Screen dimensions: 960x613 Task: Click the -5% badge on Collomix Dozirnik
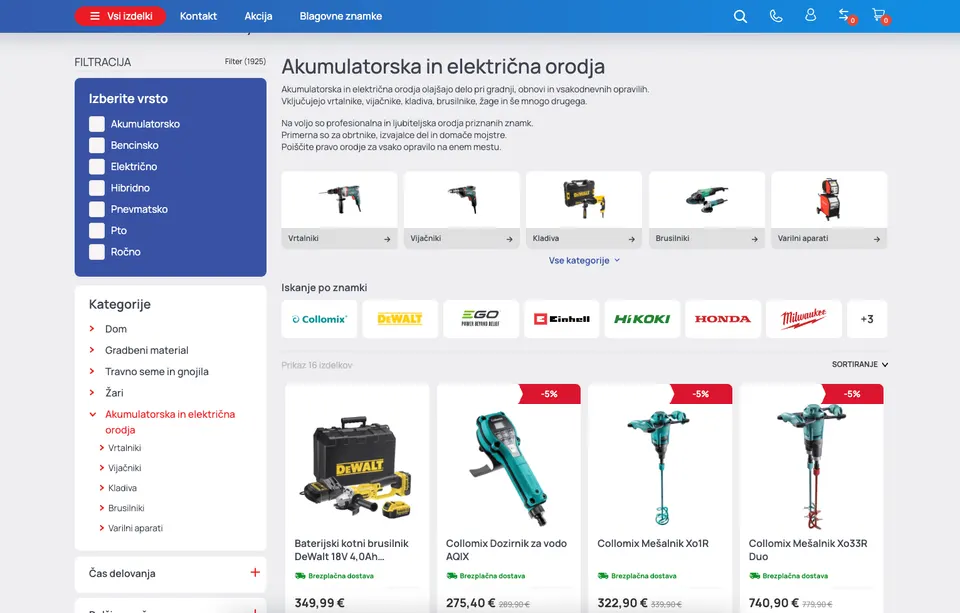tap(549, 394)
